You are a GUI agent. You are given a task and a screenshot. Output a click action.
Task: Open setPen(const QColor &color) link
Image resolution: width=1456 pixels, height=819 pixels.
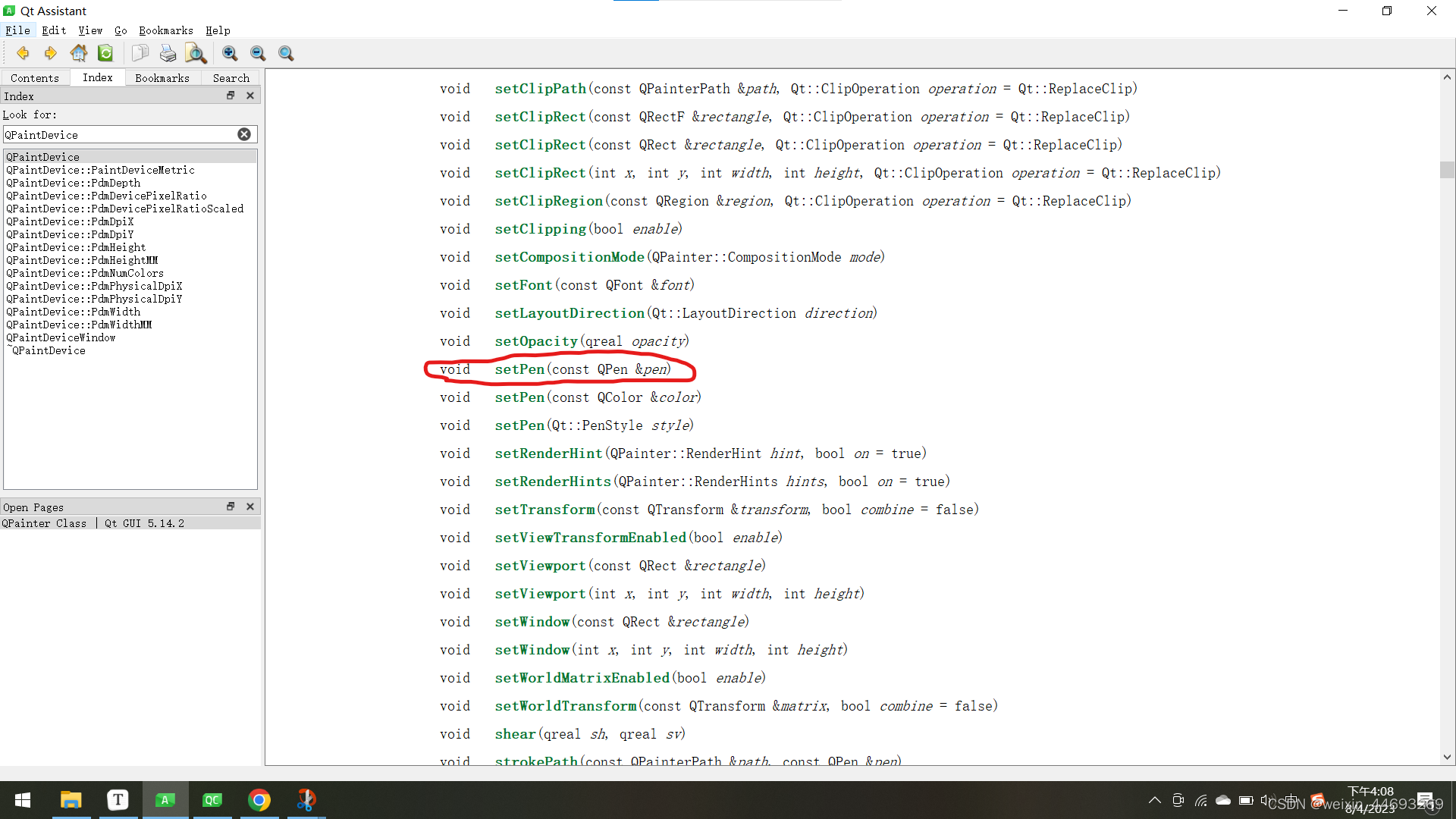tap(519, 397)
